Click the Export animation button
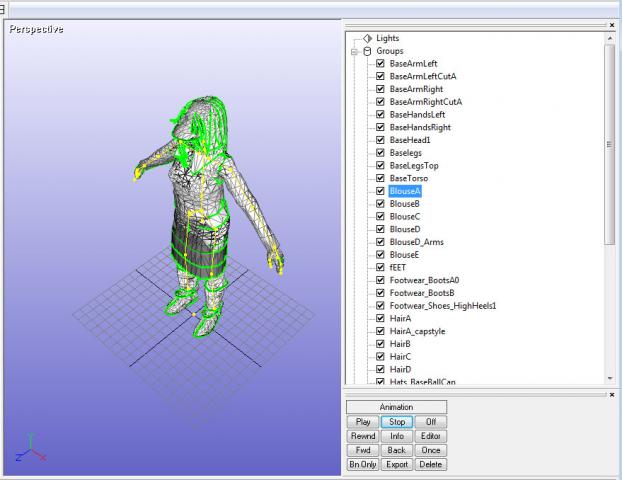 click(x=397, y=464)
